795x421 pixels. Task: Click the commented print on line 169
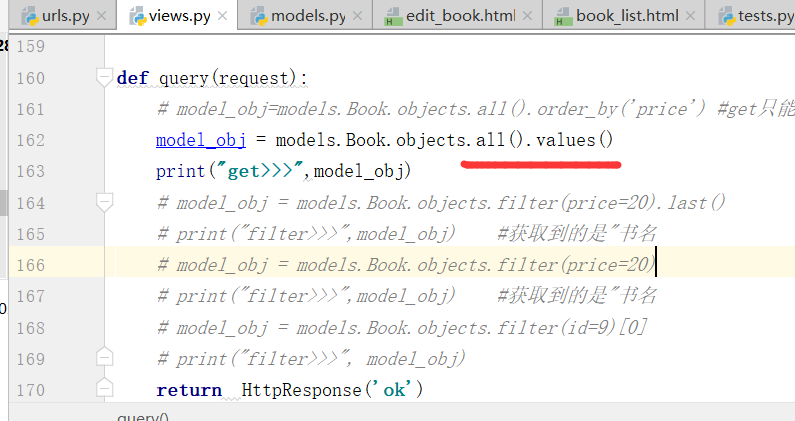[311, 359]
